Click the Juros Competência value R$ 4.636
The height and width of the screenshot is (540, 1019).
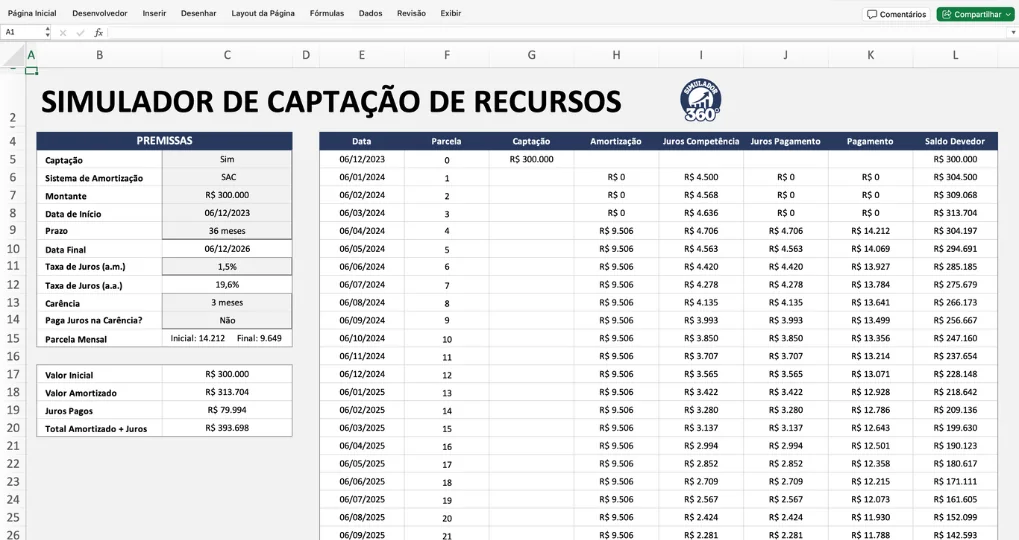coord(701,213)
